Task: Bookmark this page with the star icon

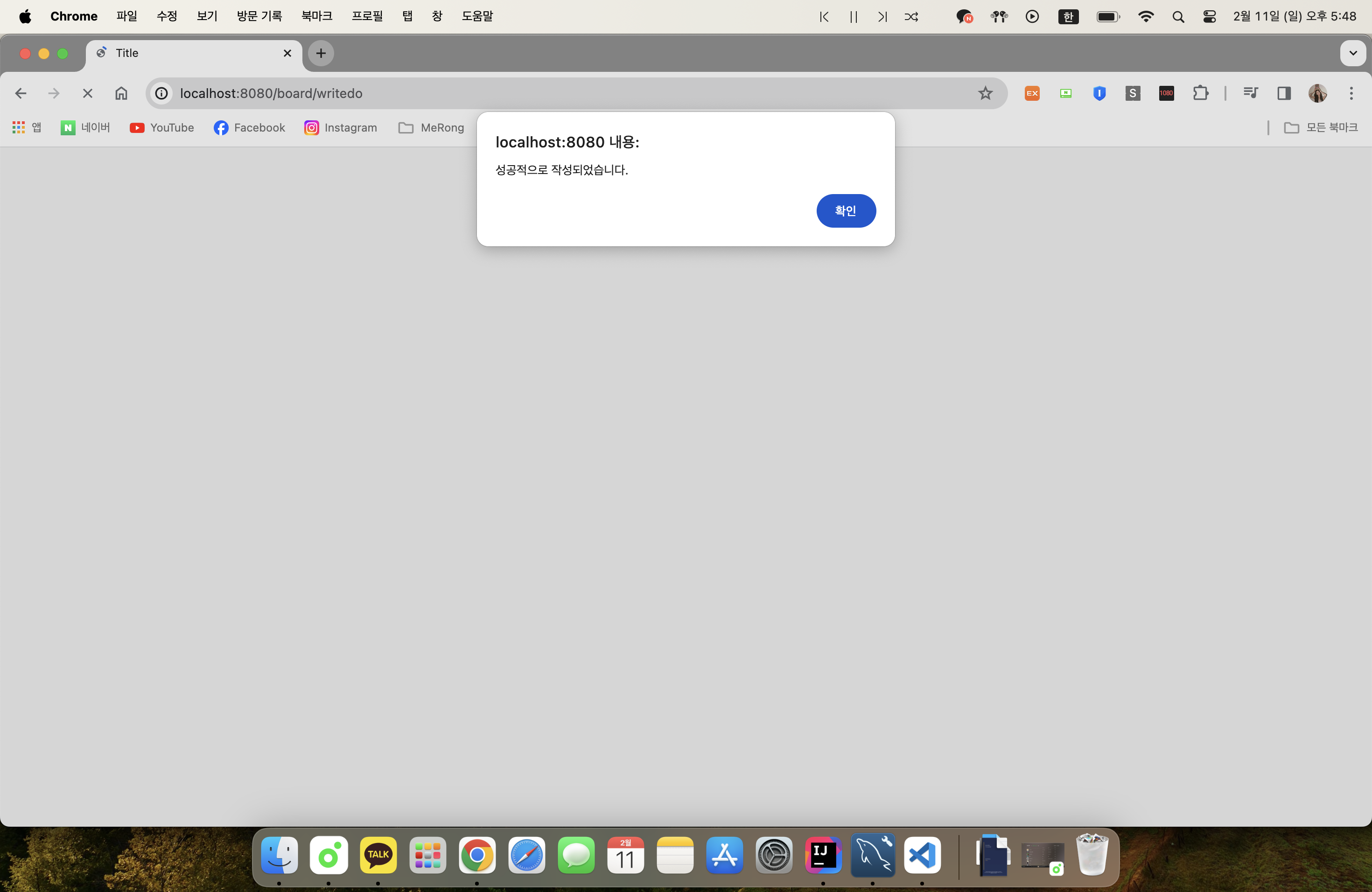Action: [985, 93]
